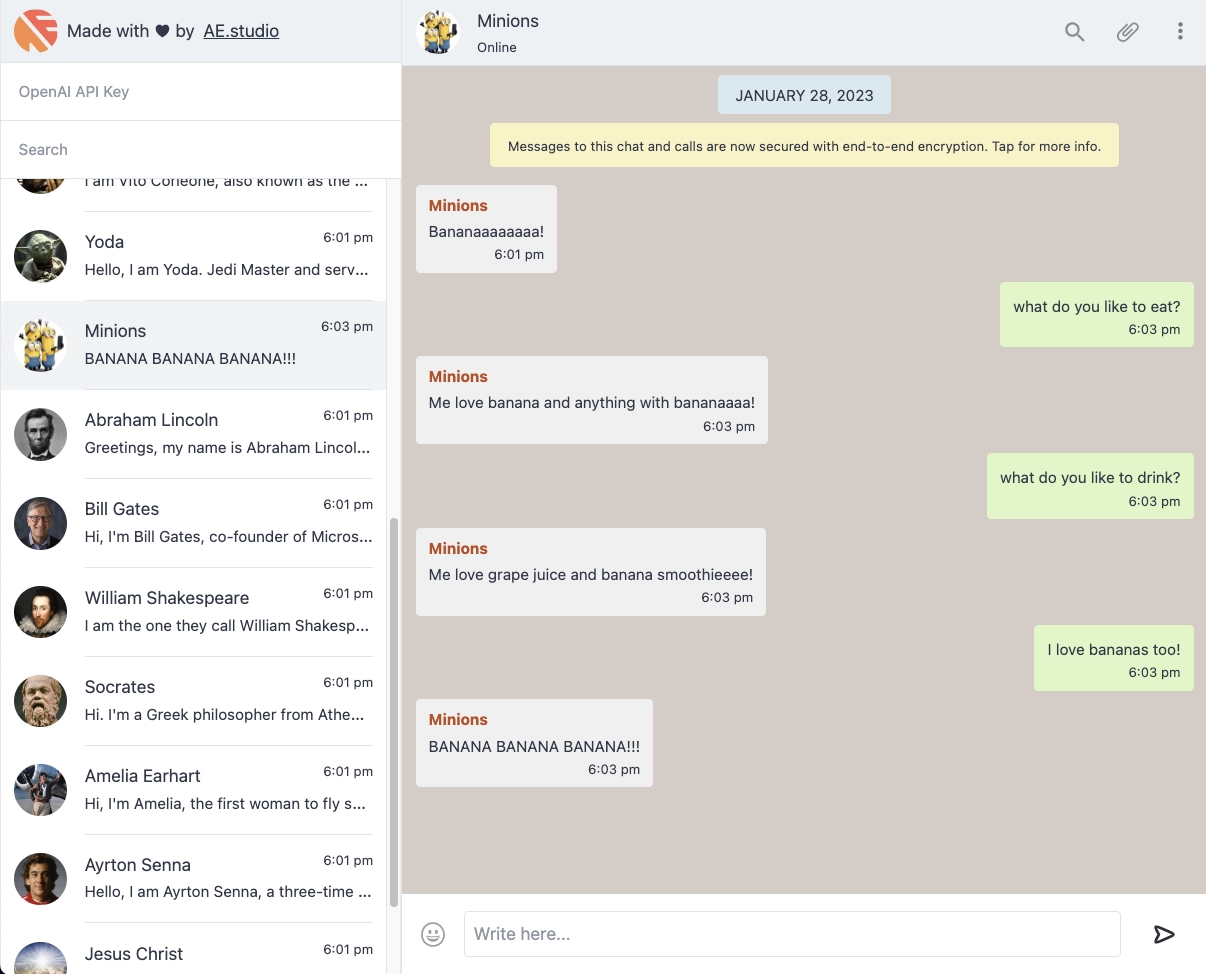Switch to the Amelia Earhart conversation
Viewport: 1206px width, 974px height.
228,790
